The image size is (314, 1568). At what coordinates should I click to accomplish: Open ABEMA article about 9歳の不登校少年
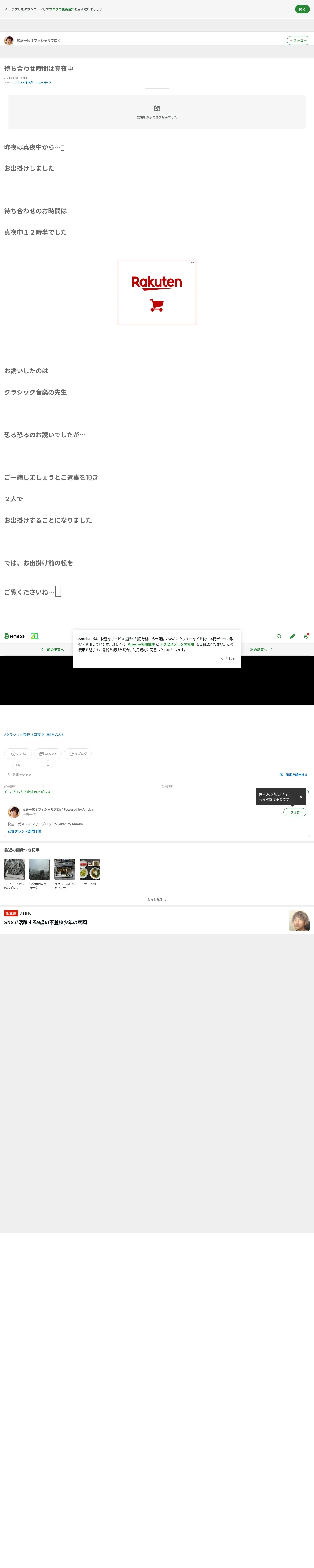[46, 922]
